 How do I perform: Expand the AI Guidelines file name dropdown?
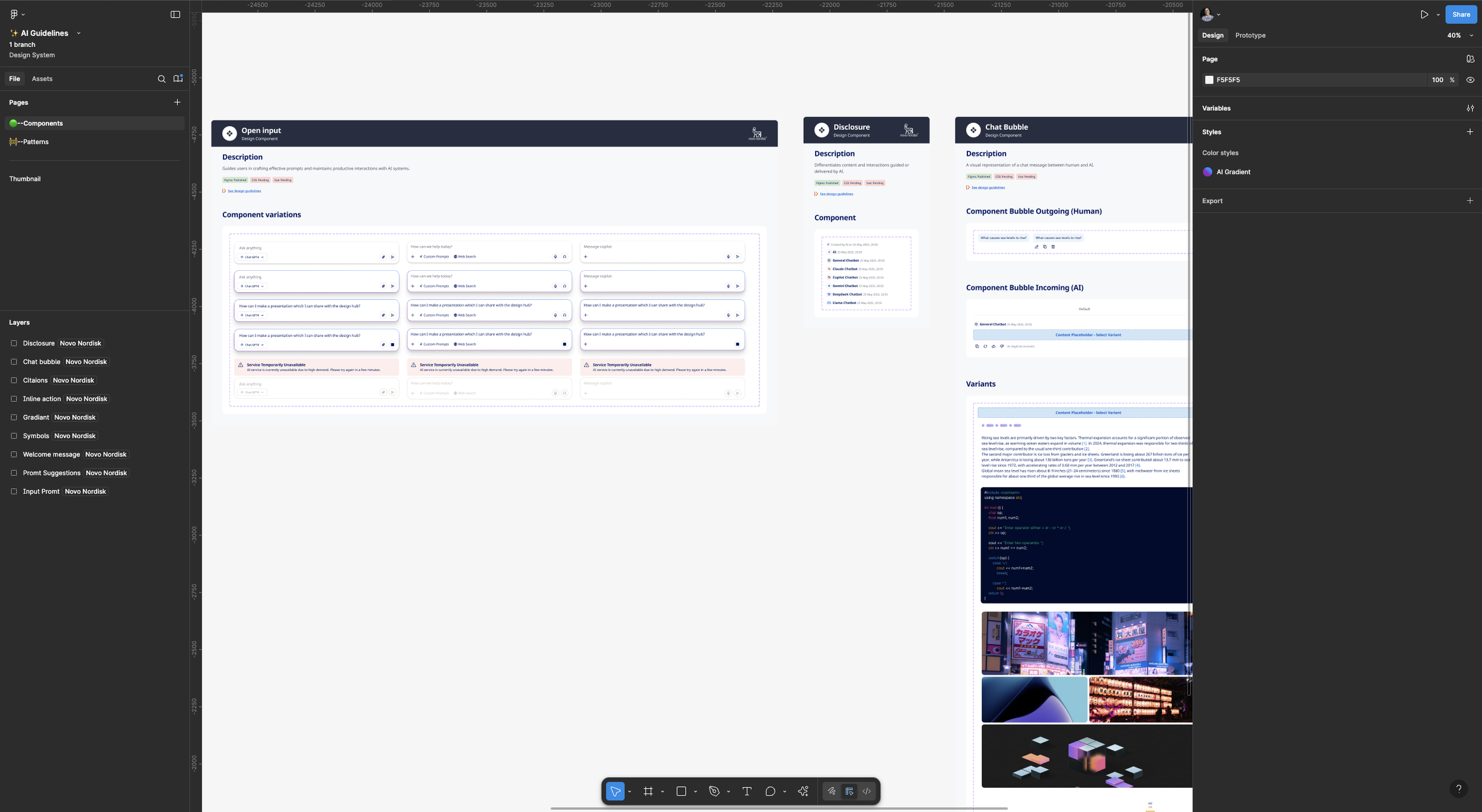point(78,33)
